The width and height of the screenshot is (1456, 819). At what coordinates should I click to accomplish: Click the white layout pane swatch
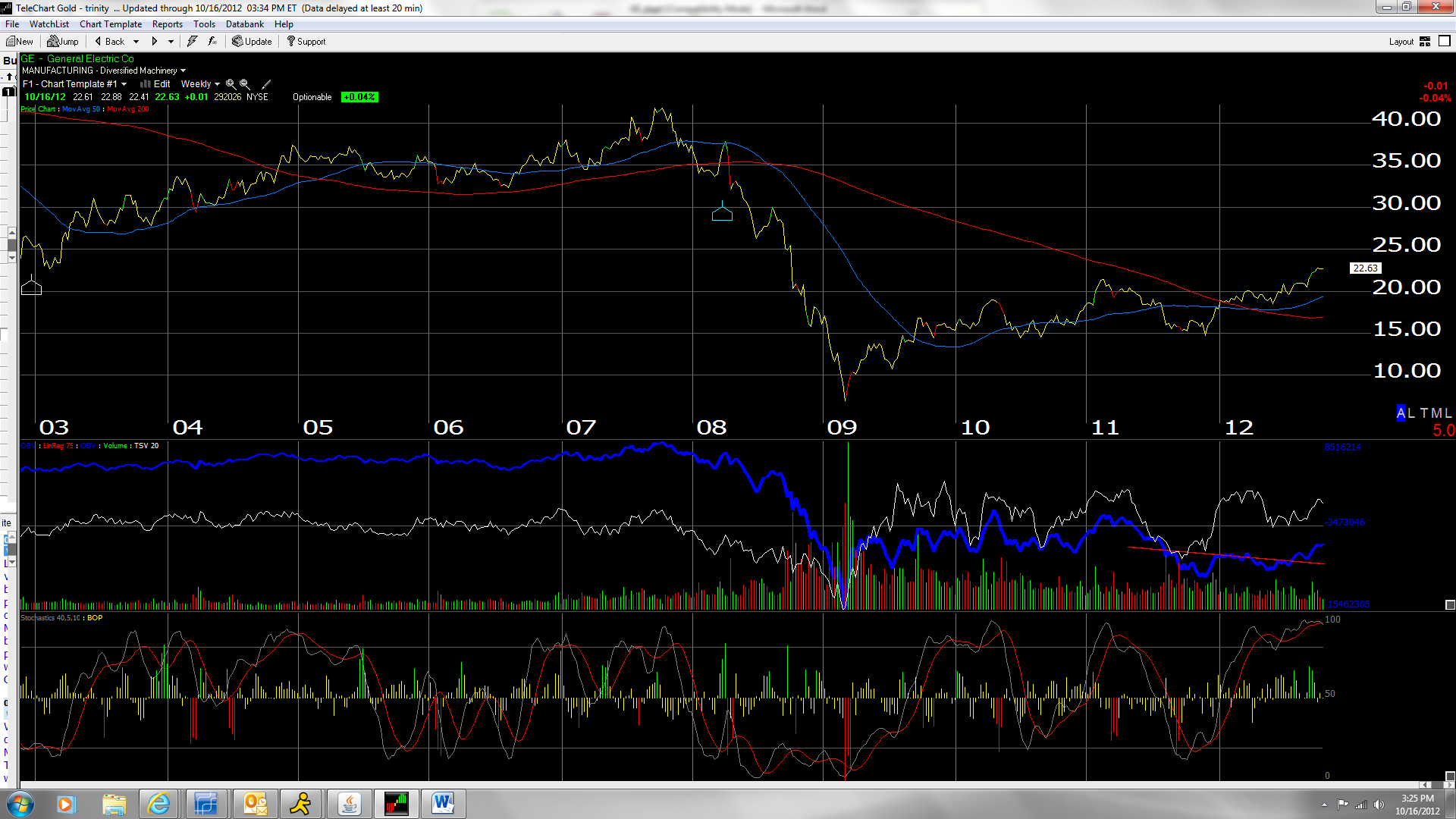click(1445, 41)
